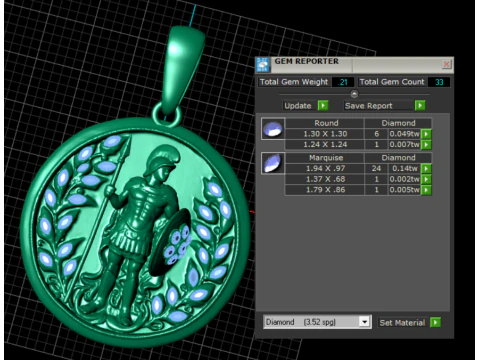This screenshot has width=480, height=360.
Task: Click the Total Gem Count label
Action: click(392, 82)
